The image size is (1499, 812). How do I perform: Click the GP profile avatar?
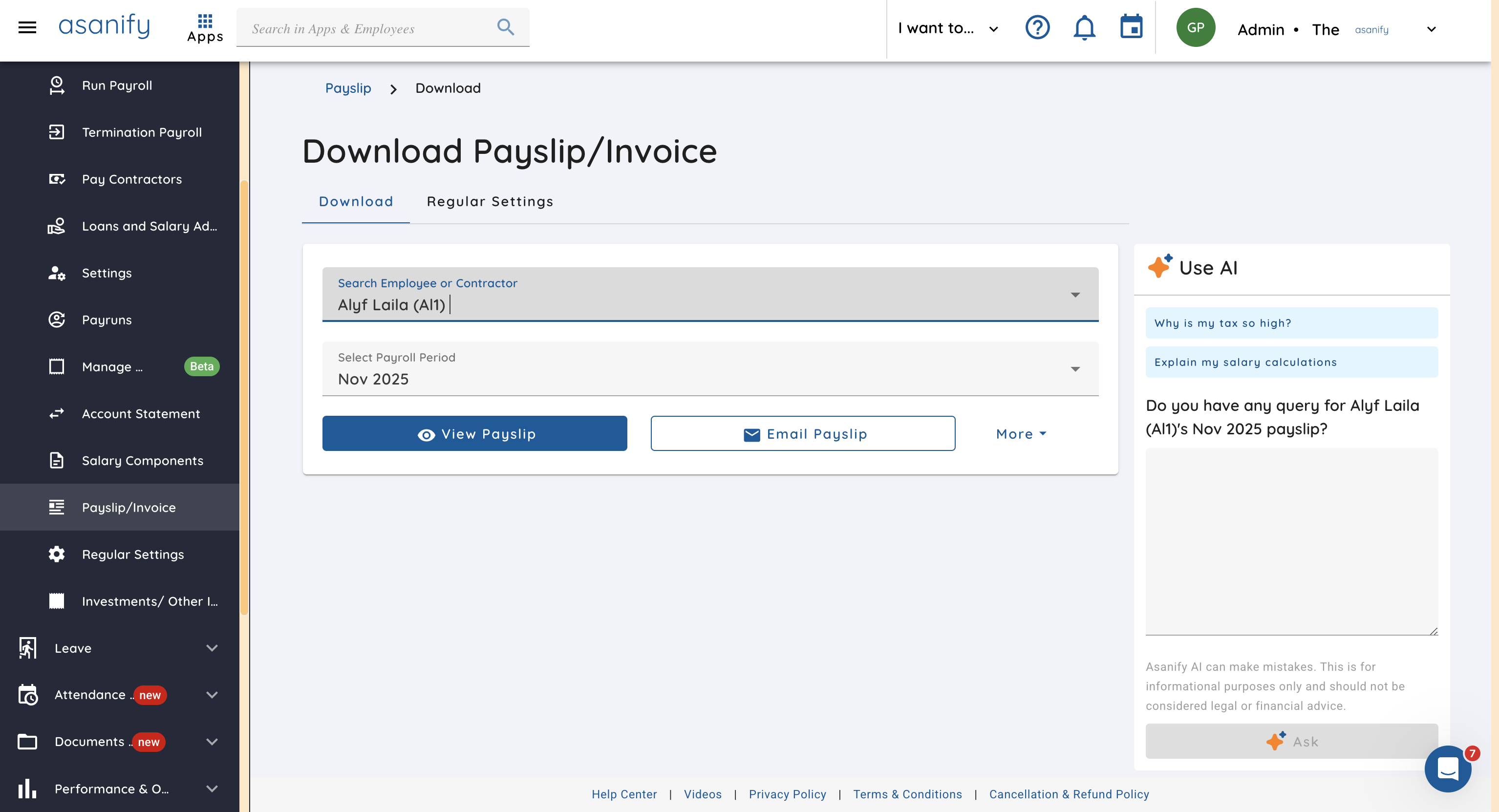click(x=1195, y=27)
